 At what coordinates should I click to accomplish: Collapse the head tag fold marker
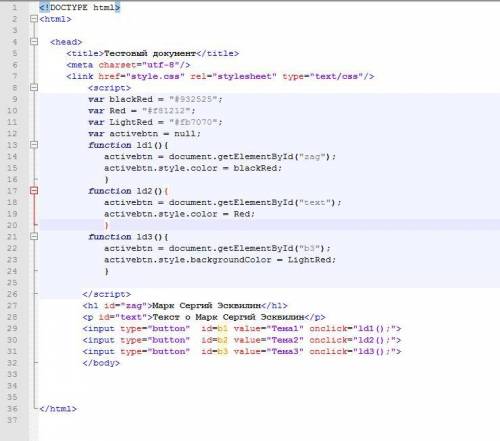coord(34,42)
